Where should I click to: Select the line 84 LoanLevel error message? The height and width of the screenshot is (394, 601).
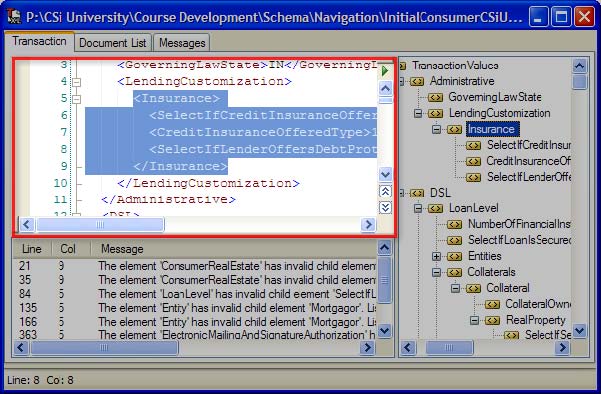pos(195,294)
